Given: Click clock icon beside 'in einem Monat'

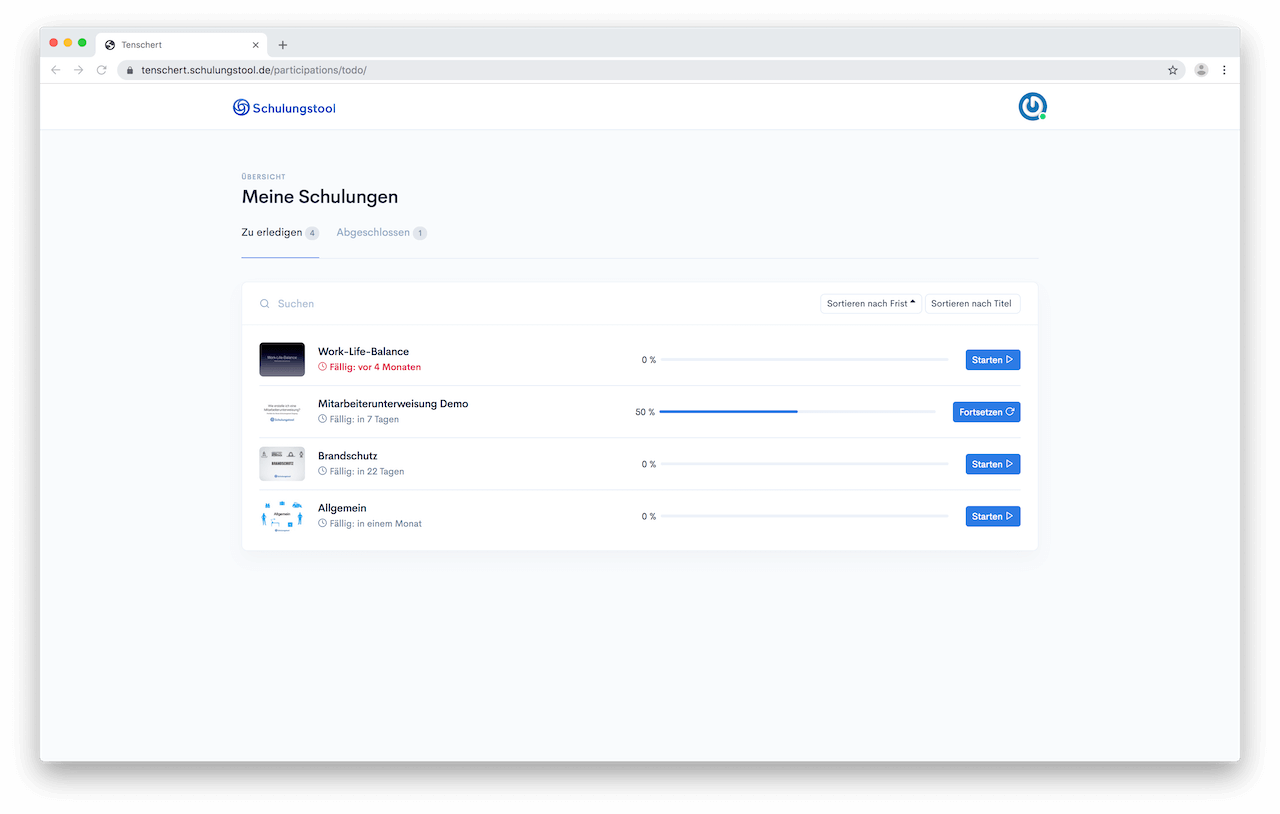Looking at the screenshot, I should [x=322, y=523].
